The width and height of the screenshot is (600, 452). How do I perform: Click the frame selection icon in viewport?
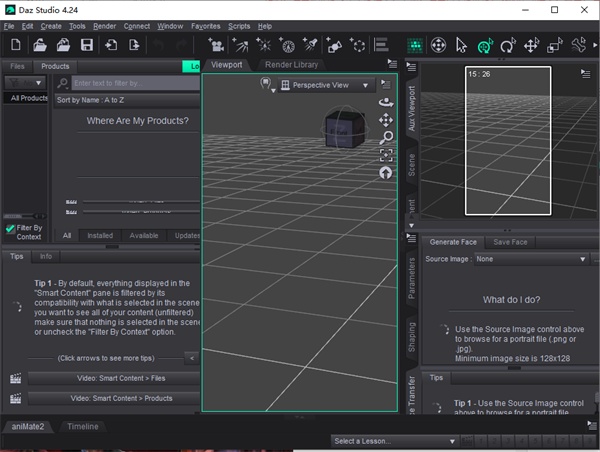pos(386,155)
